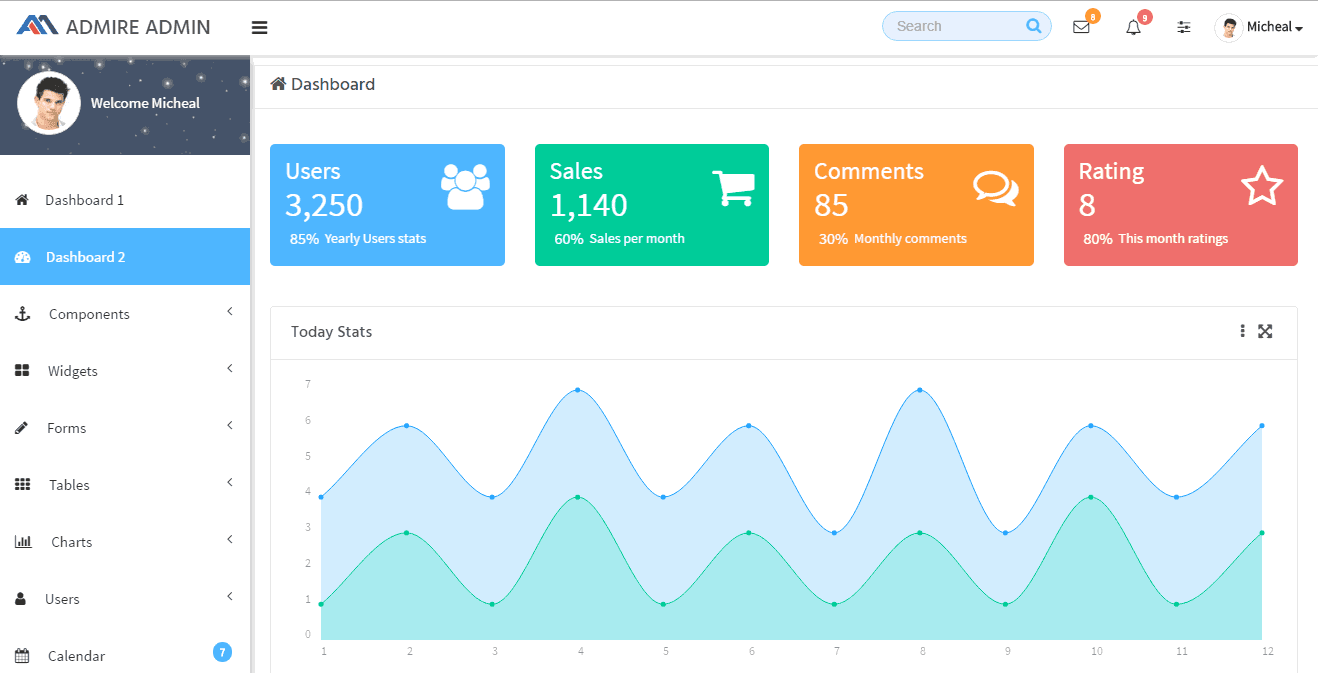Open notifications via the bell icon
The width and height of the screenshot is (1318, 673).
click(x=1133, y=27)
